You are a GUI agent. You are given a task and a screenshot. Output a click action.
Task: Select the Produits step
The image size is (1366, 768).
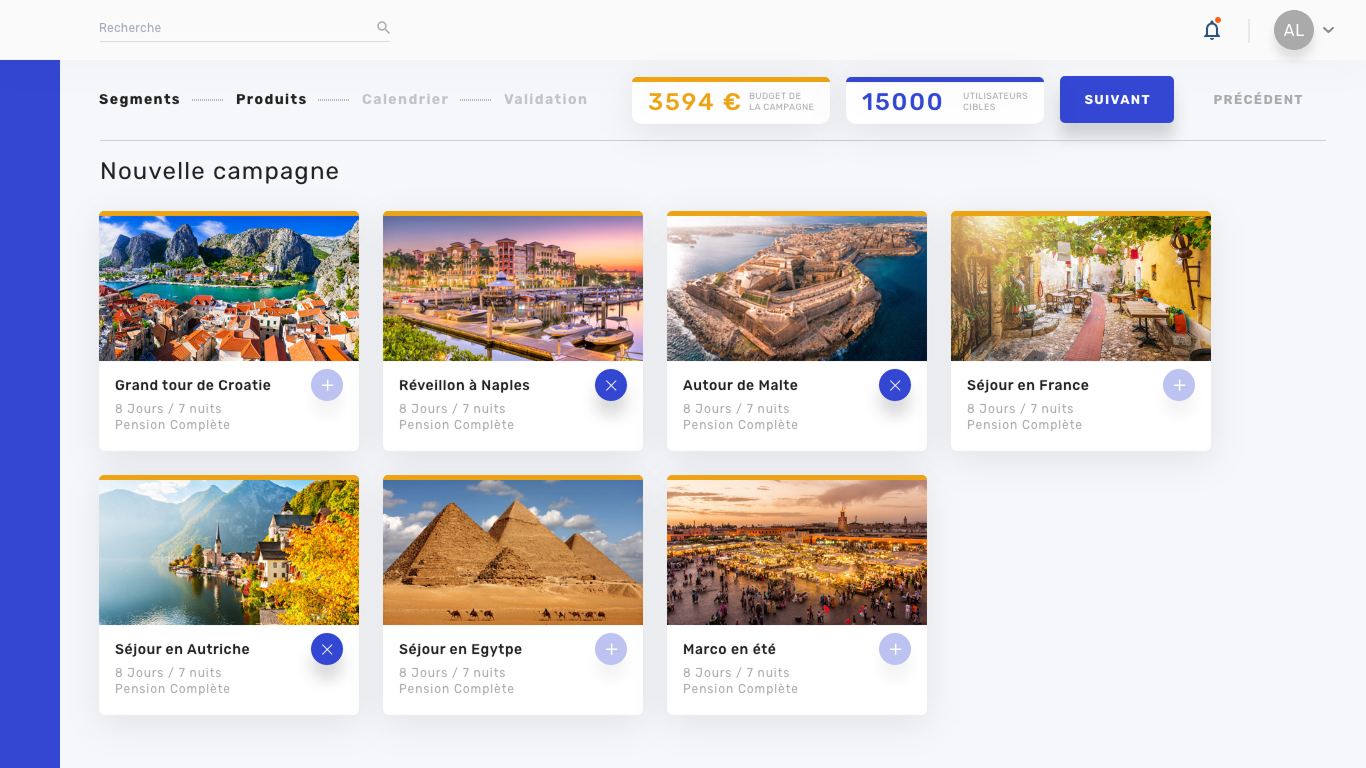coord(271,99)
